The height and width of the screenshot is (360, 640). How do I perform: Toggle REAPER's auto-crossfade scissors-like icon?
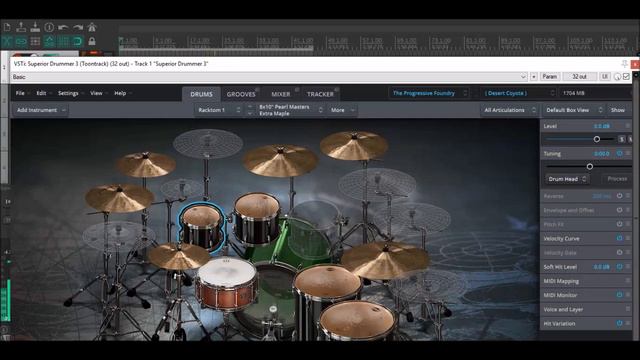point(7,41)
